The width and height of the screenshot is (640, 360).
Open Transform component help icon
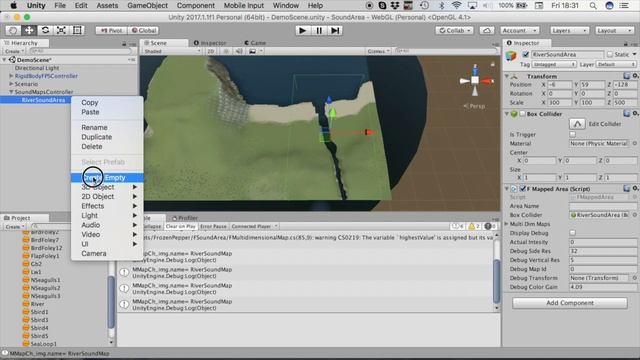point(627,76)
